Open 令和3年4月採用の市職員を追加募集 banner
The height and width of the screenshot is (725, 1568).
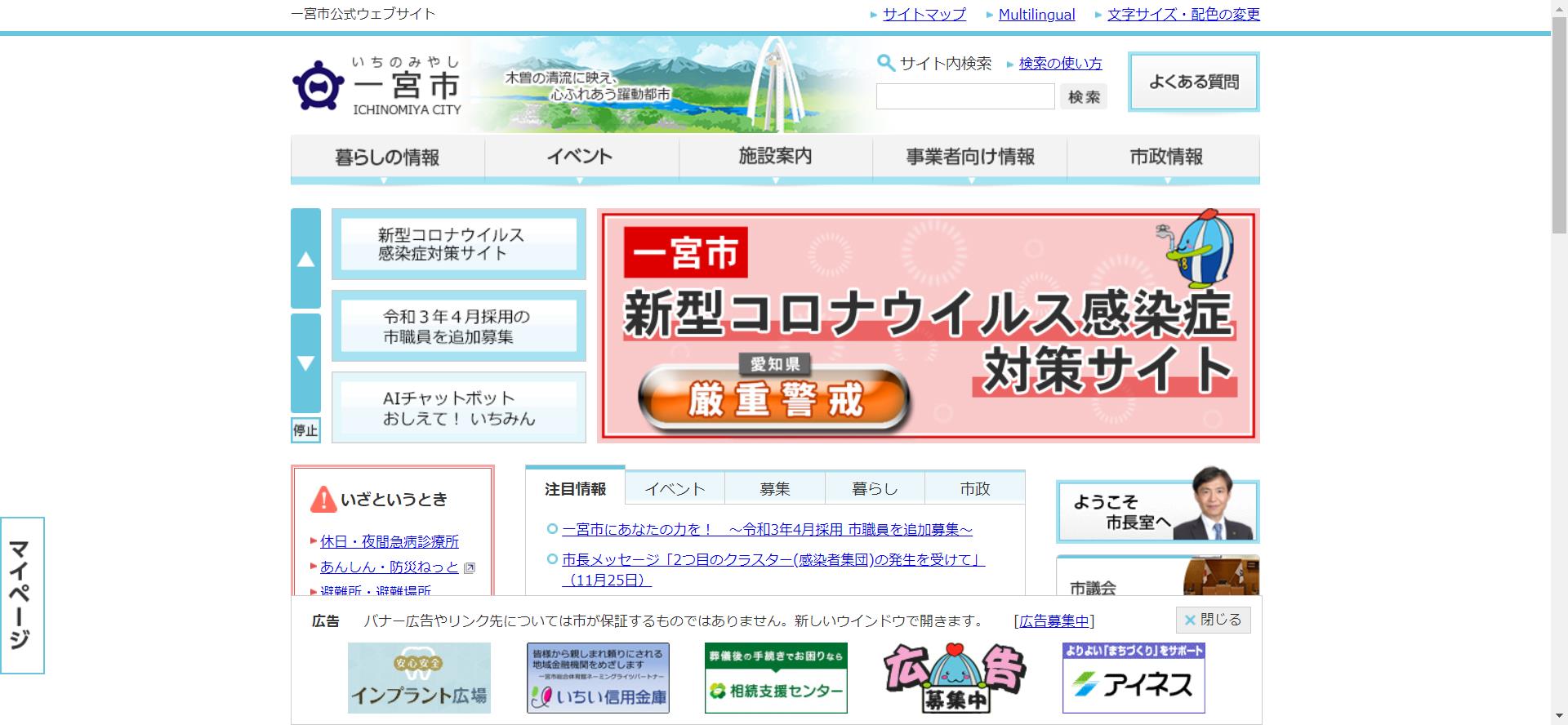pyautogui.click(x=459, y=326)
